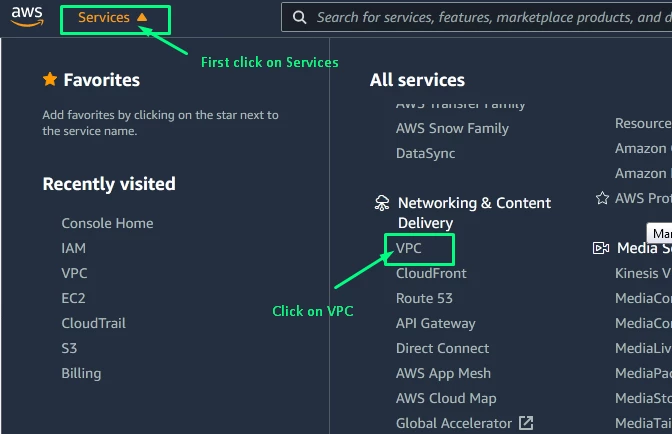Viewport: 672px width, 434px height.
Task: Open CloudFront service
Action: [431, 273]
